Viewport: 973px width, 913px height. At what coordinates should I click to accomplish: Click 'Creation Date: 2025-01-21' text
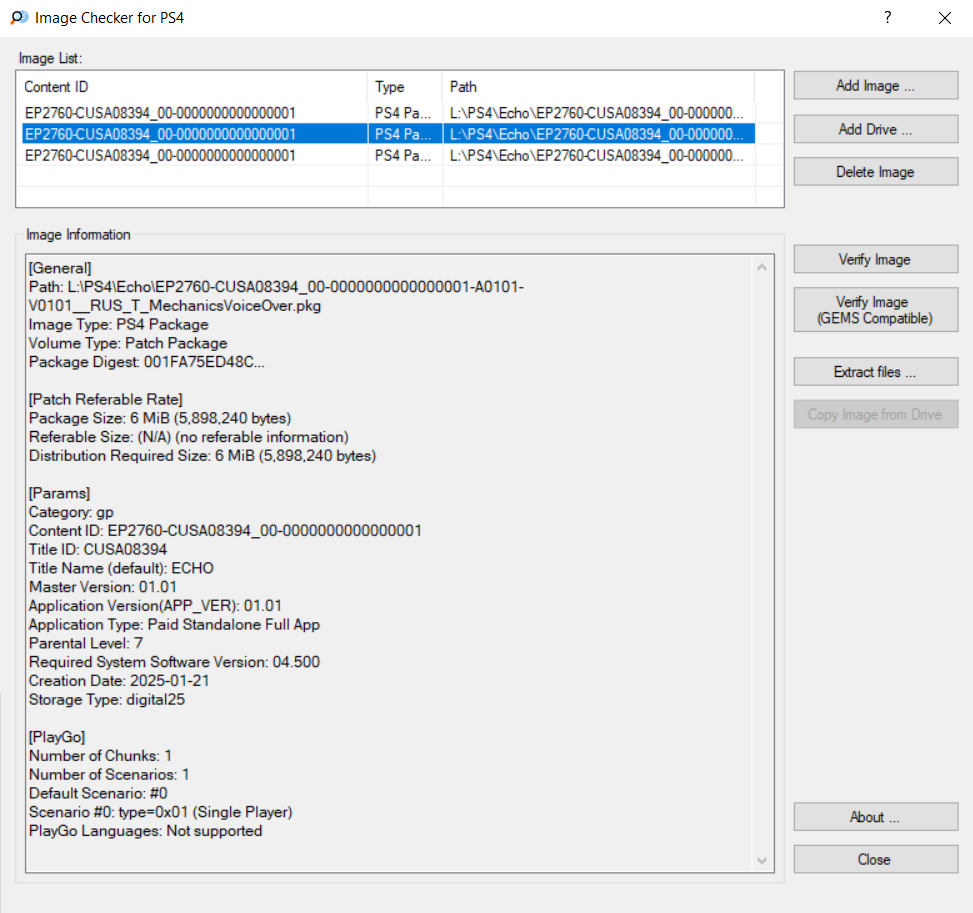click(x=119, y=680)
